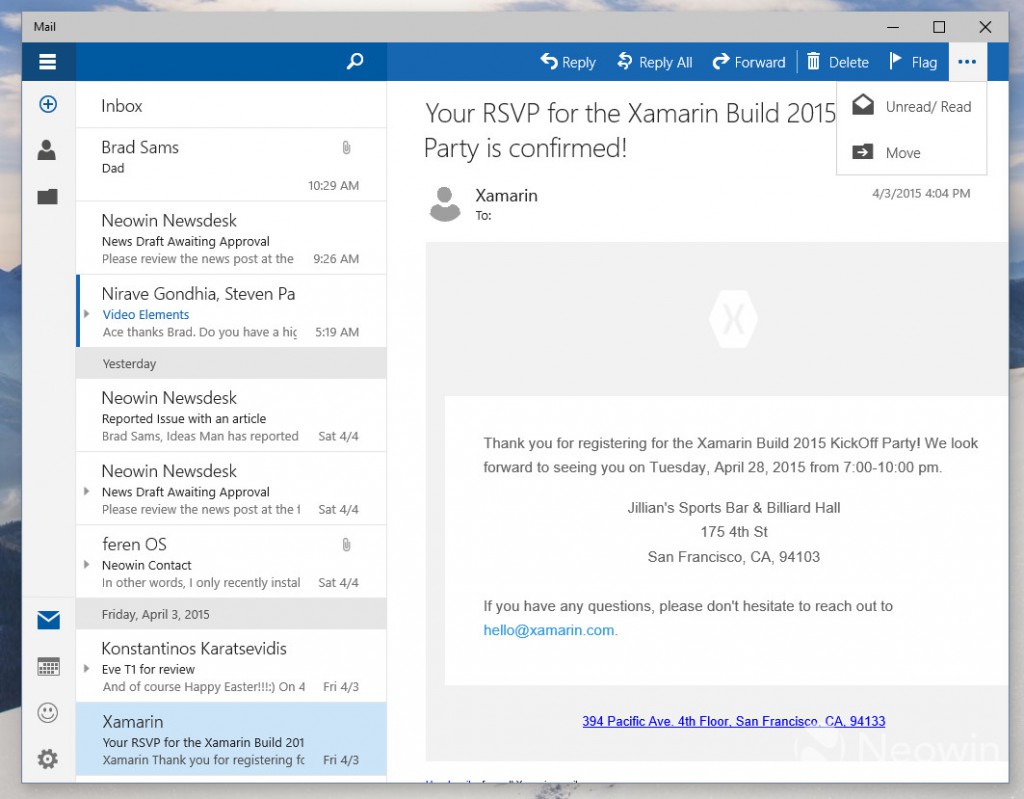Open the Nirave Gondhia Video Elements email
Image resolution: width=1024 pixels, height=799 pixels.
coord(231,311)
